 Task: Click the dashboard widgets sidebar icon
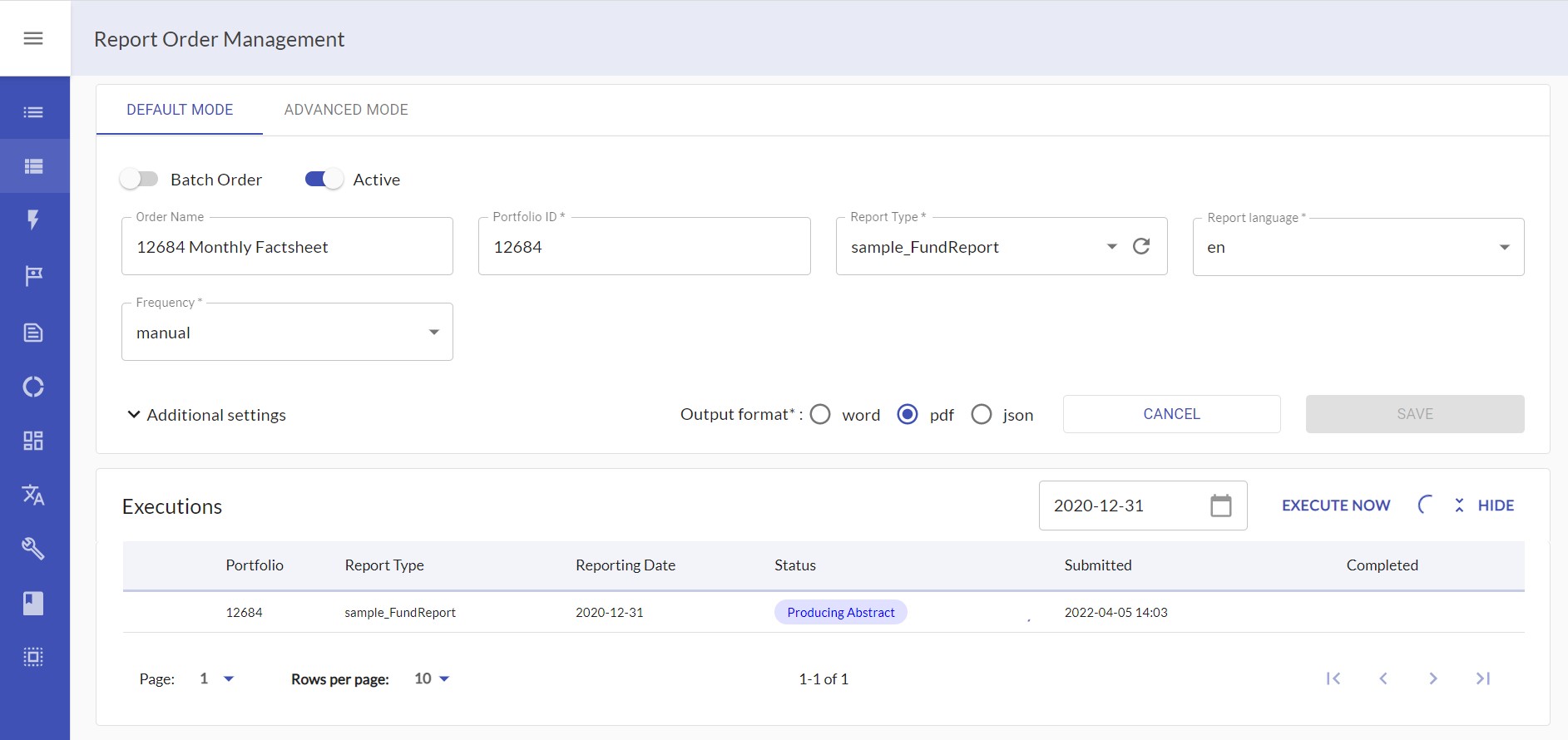(x=33, y=441)
